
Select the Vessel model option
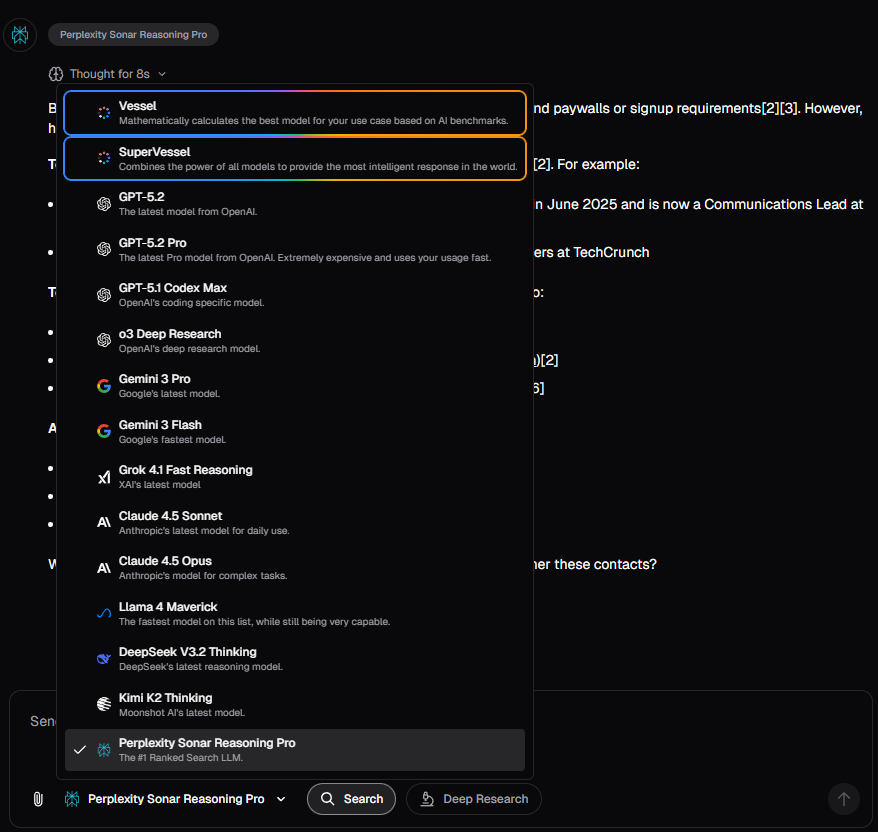[295, 113]
